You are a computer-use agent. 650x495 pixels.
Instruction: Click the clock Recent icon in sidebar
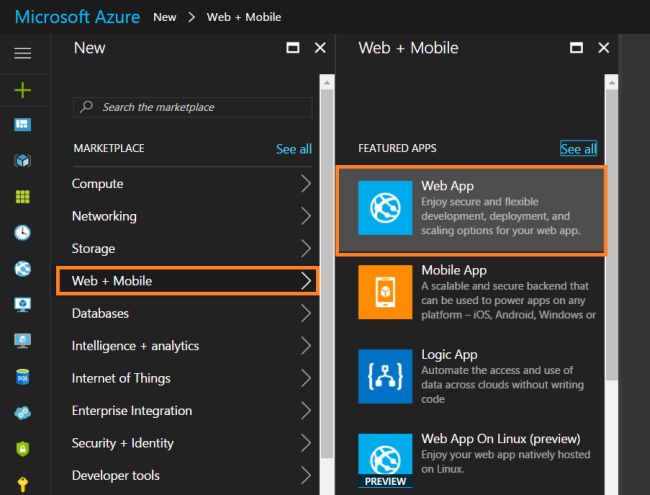(22, 232)
